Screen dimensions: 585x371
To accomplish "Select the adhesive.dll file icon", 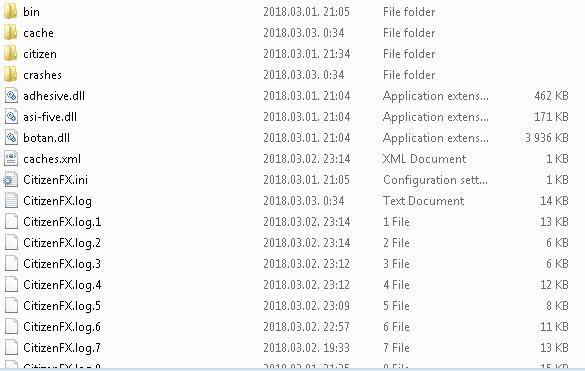I will (11, 96).
